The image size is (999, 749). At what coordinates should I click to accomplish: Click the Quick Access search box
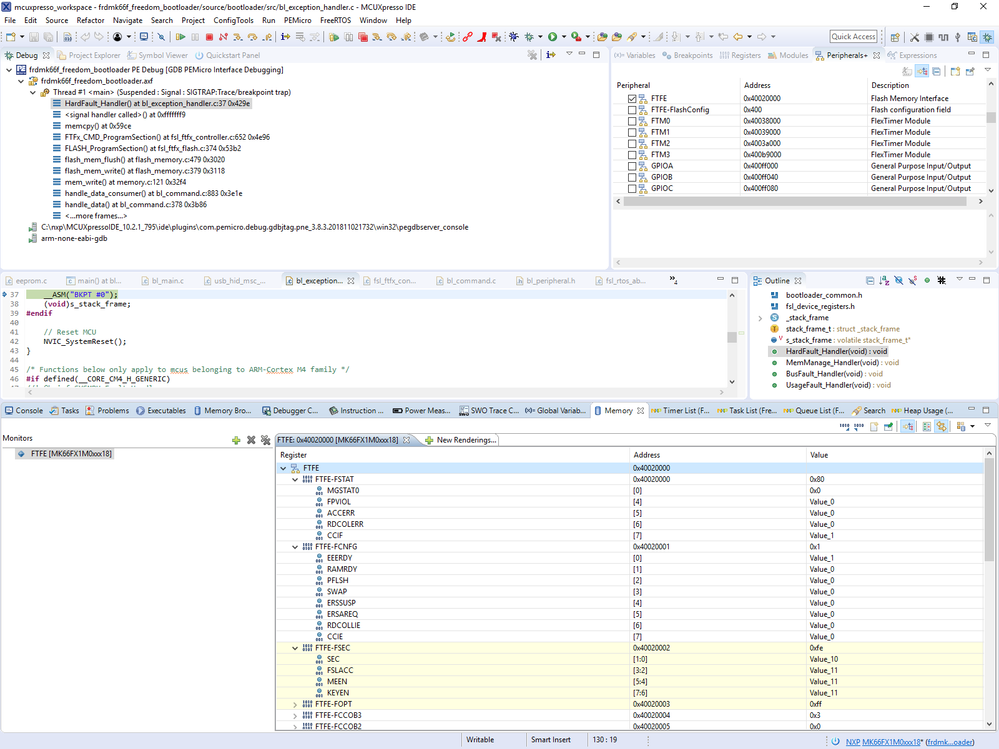[x=854, y=37]
